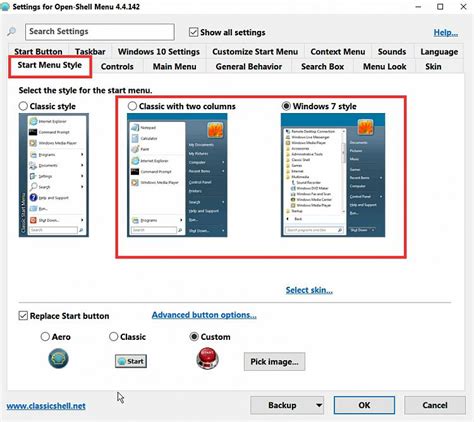The height and width of the screenshot is (422, 474).
Task: Open the Select skin... link
Action: (x=309, y=290)
